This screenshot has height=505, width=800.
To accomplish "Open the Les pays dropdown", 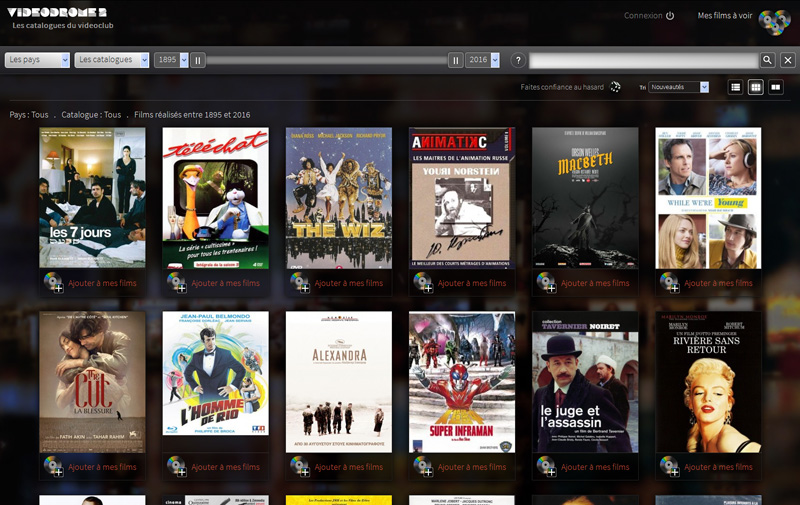I will [37, 60].
